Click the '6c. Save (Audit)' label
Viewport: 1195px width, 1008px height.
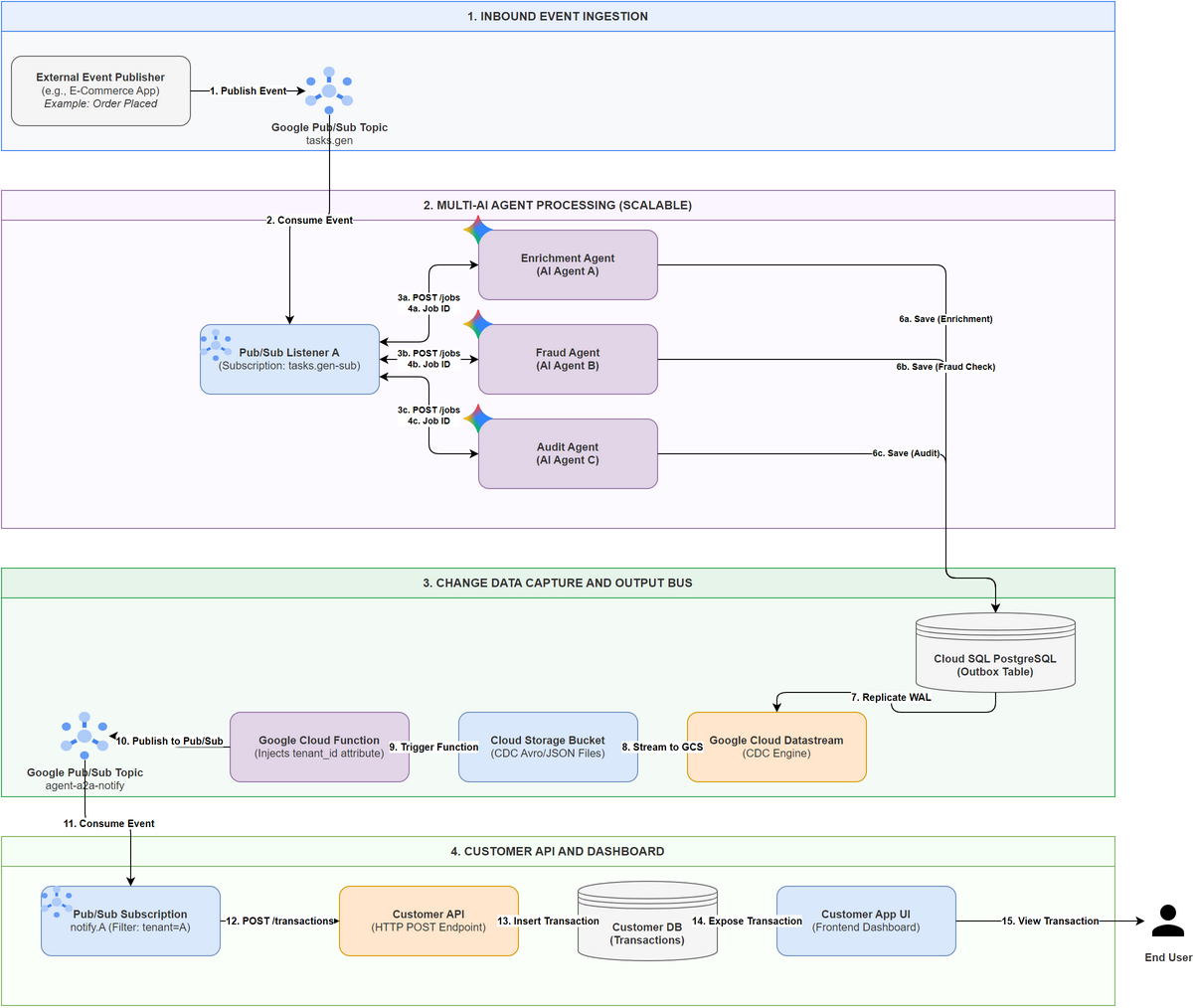pos(906,453)
